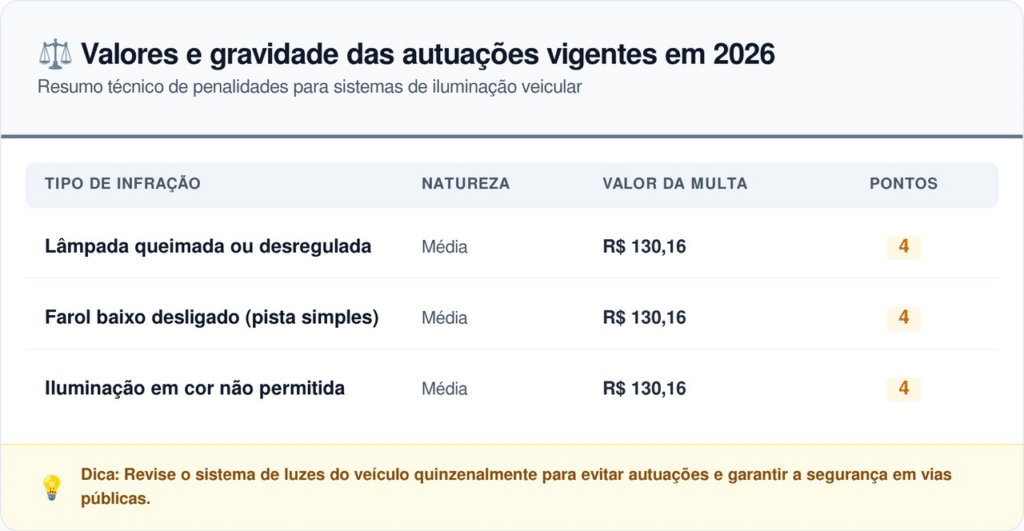The width and height of the screenshot is (1024, 531).
Task: Select the "Pontos" column header
Action: (903, 184)
